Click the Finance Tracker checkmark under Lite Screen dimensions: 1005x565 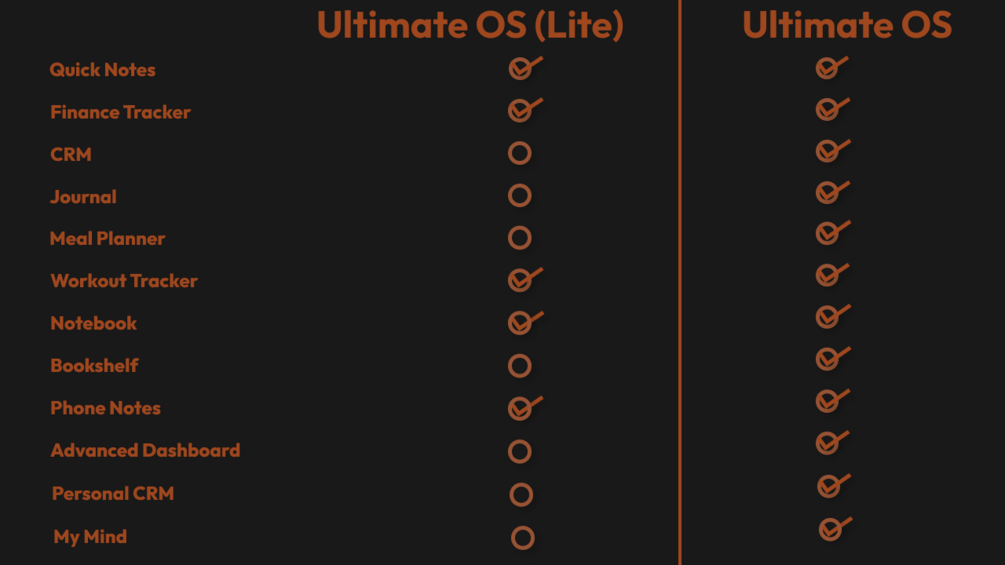pyautogui.click(x=526, y=110)
